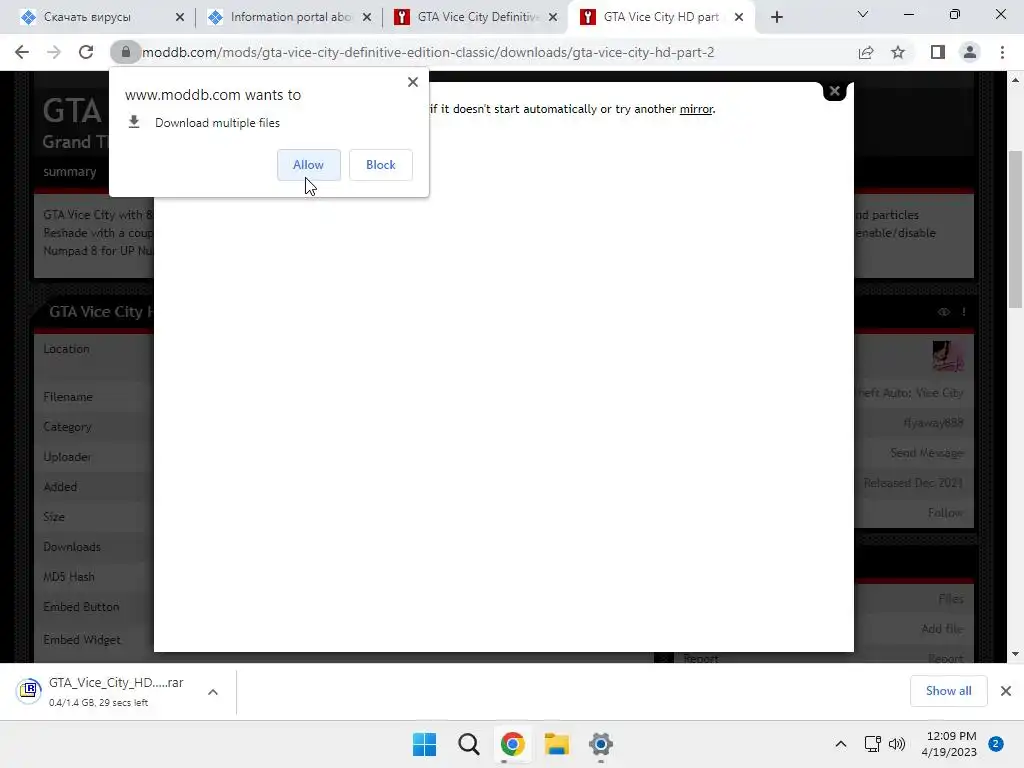The width and height of the screenshot is (1024, 768).
Task: Toggle the eye watch icon in header
Action: (944, 312)
